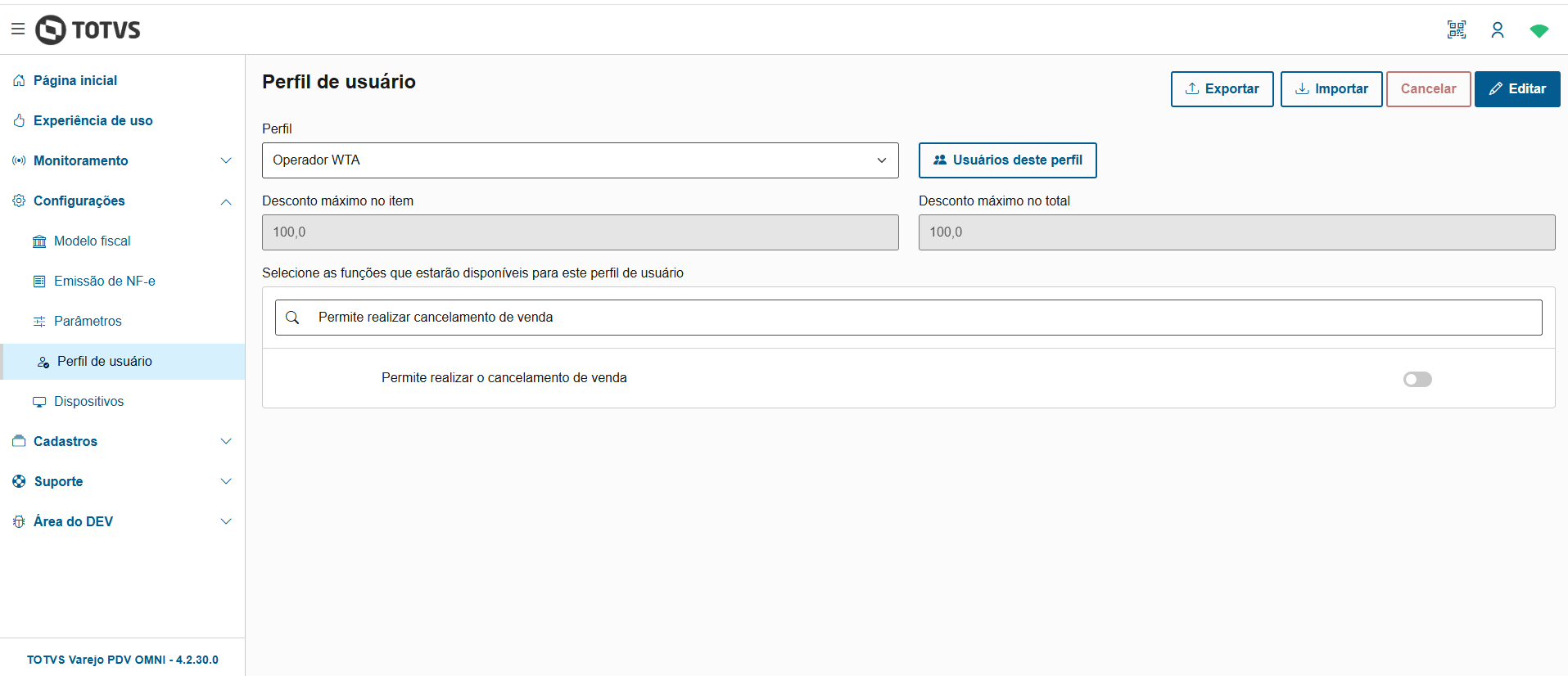Expand the Monitoramento menu chevron
This screenshot has height=676, width=1568.
point(226,160)
